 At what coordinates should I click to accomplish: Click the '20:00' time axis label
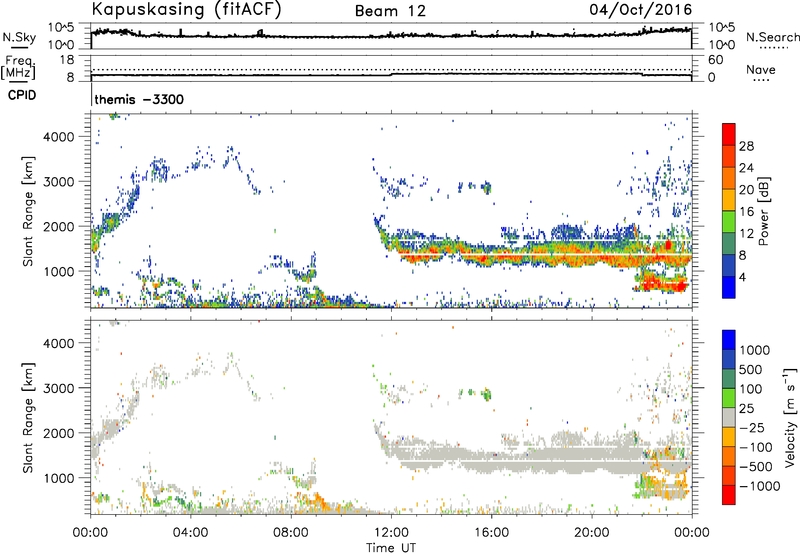591,533
